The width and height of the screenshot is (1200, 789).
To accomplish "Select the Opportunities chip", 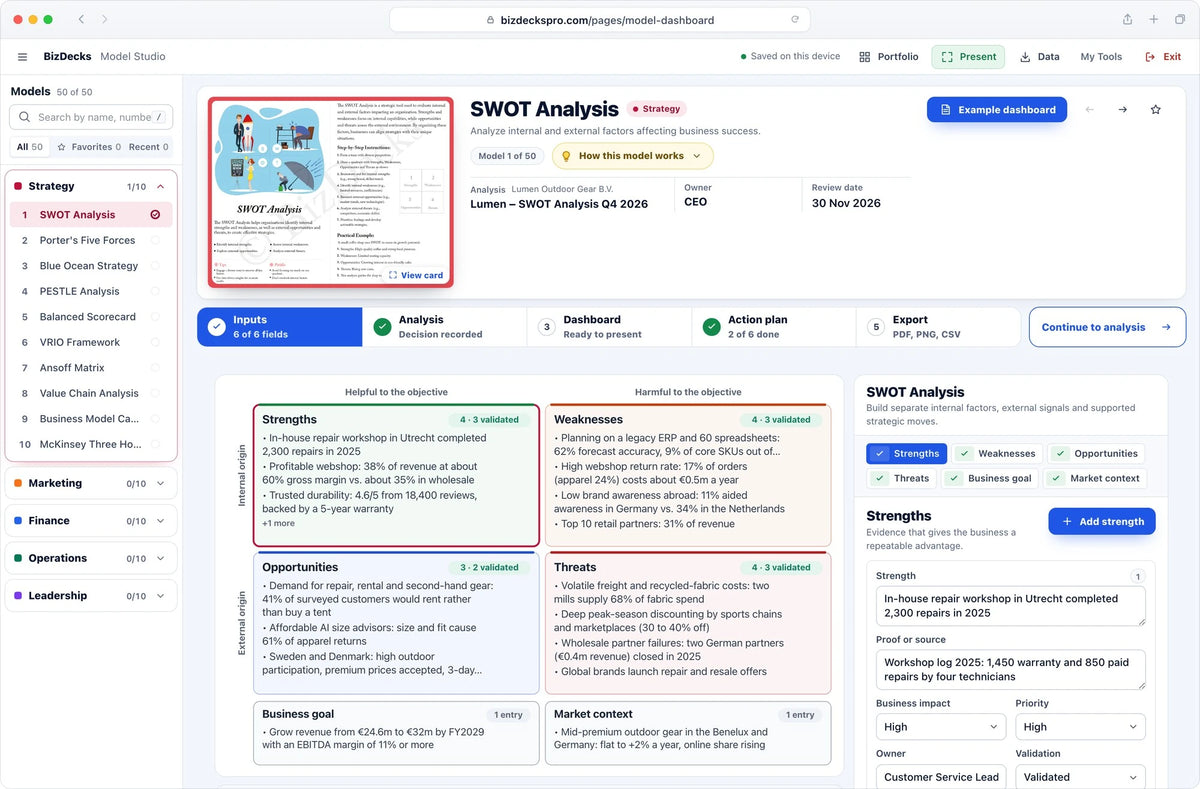I will tap(1097, 453).
